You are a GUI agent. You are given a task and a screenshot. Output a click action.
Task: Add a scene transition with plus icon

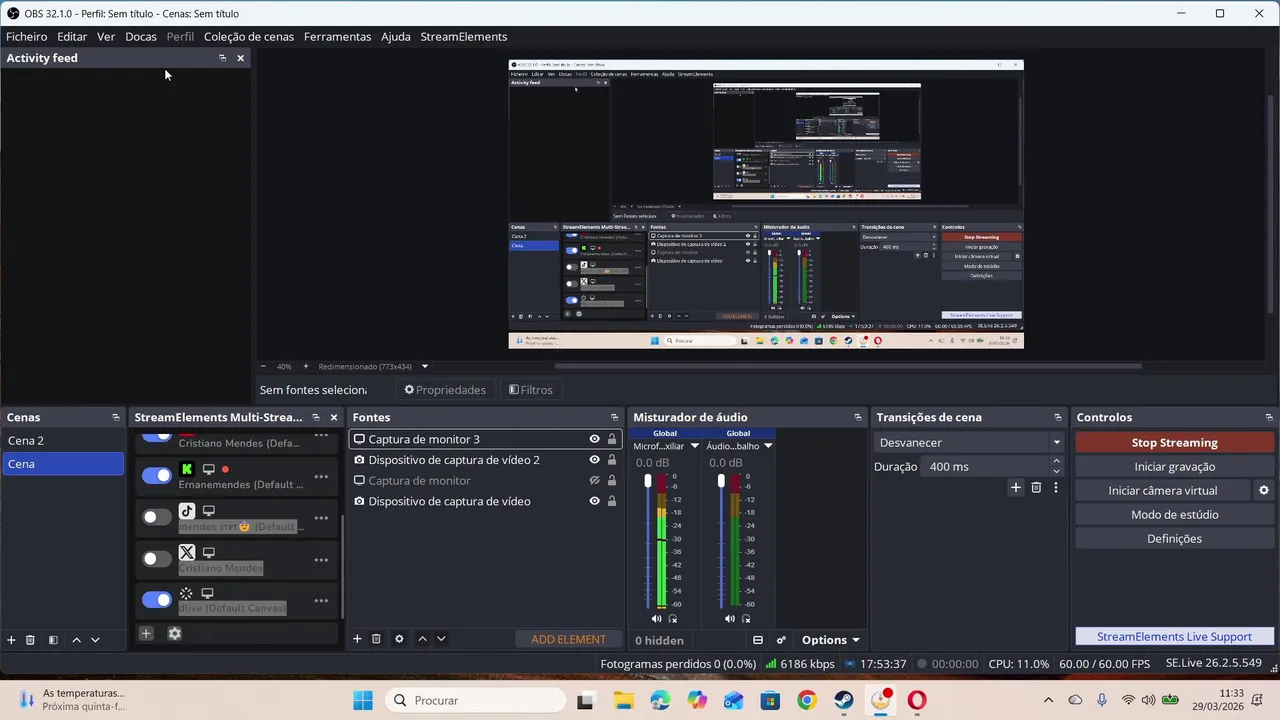tap(1016, 488)
